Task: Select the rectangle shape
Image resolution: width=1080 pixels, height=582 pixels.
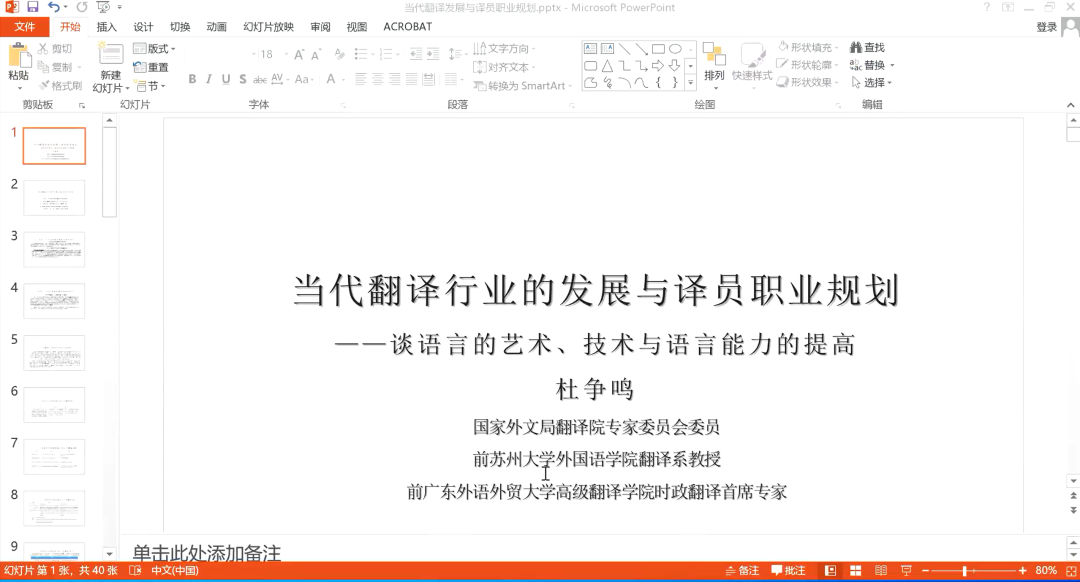Action: (658, 49)
